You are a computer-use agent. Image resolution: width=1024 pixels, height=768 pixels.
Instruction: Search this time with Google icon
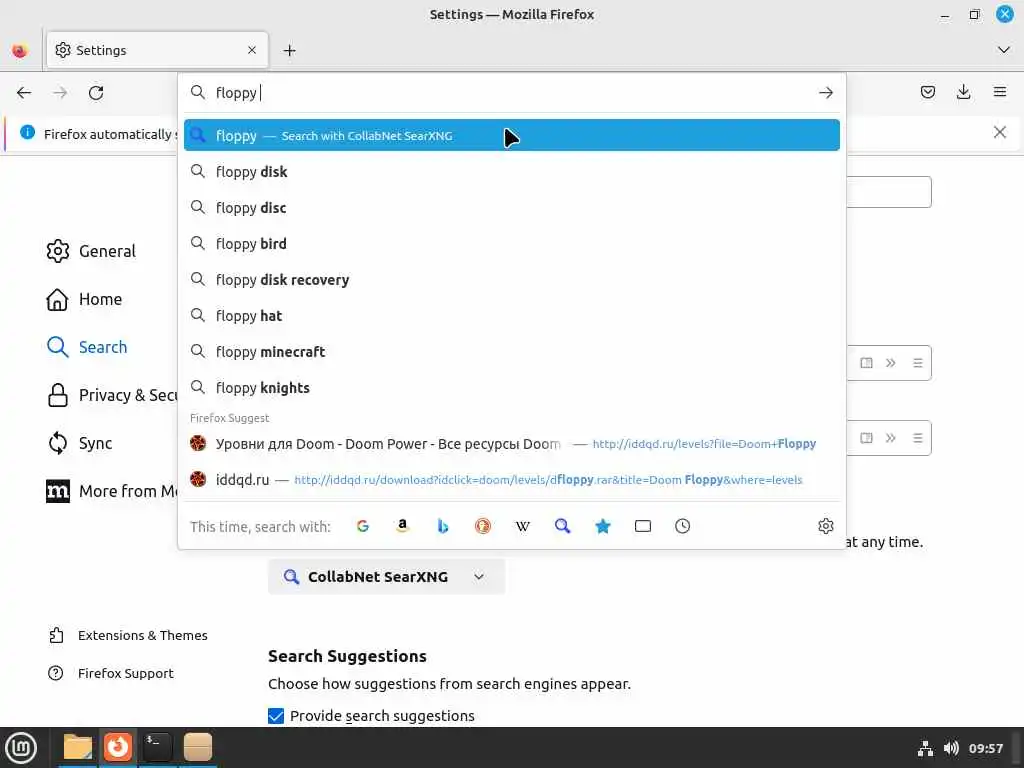click(362, 526)
